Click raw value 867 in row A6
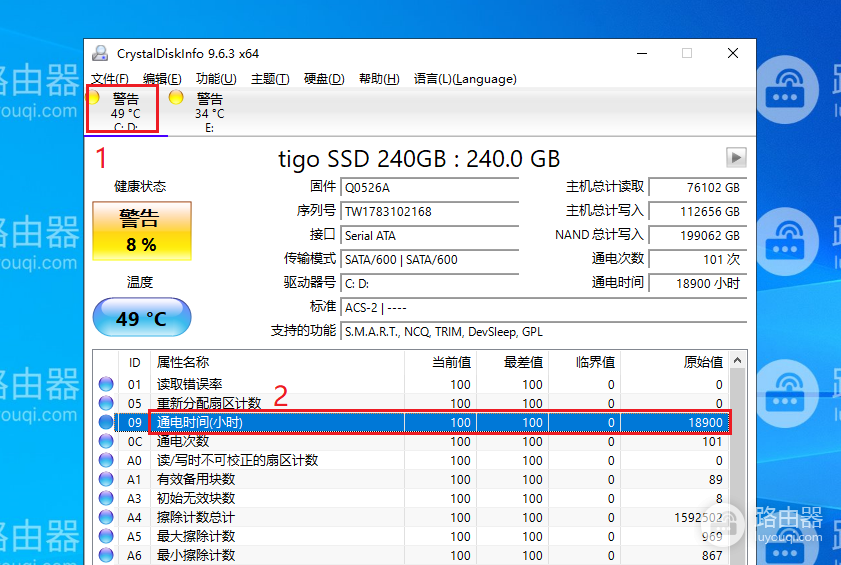Image resolution: width=841 pixels, height=565 pixels. pyautogui.click(x=712, y=555)
